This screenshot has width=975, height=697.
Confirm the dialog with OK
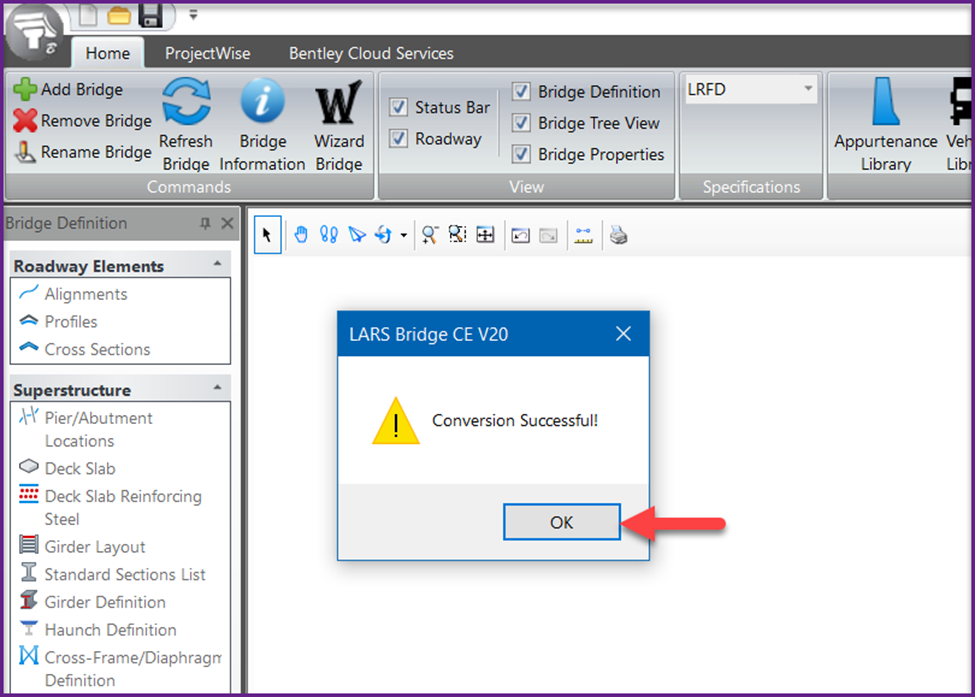pos(561,522)
